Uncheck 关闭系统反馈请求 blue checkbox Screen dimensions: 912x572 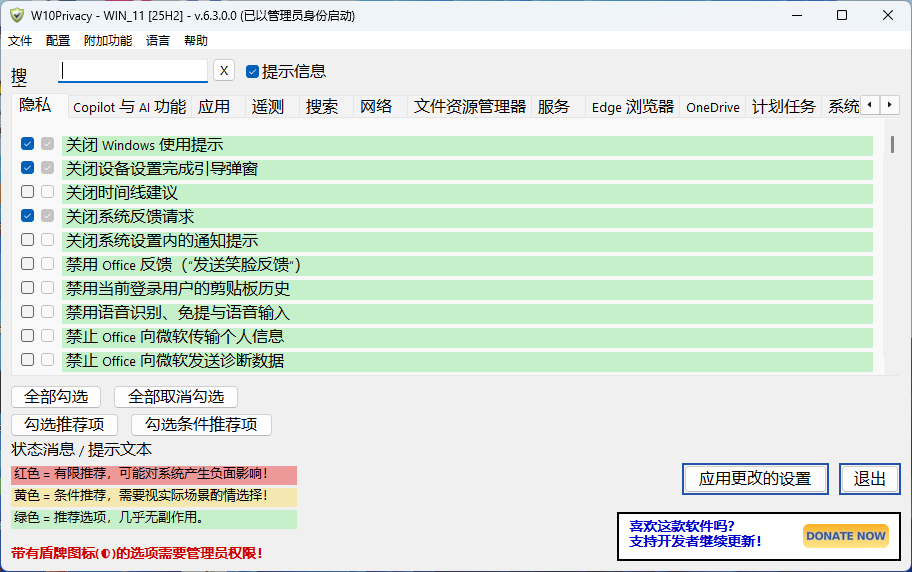click(x=27, y=216)
